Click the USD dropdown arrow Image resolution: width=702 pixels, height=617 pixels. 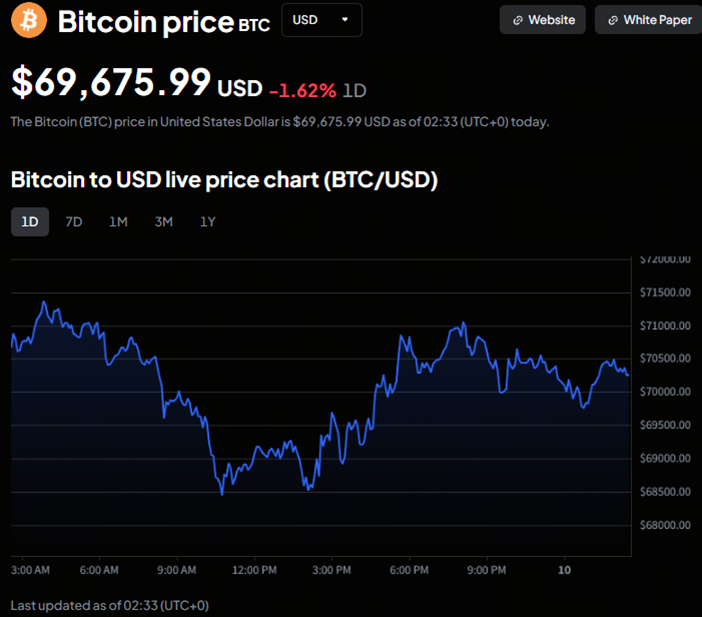point(345,20)
